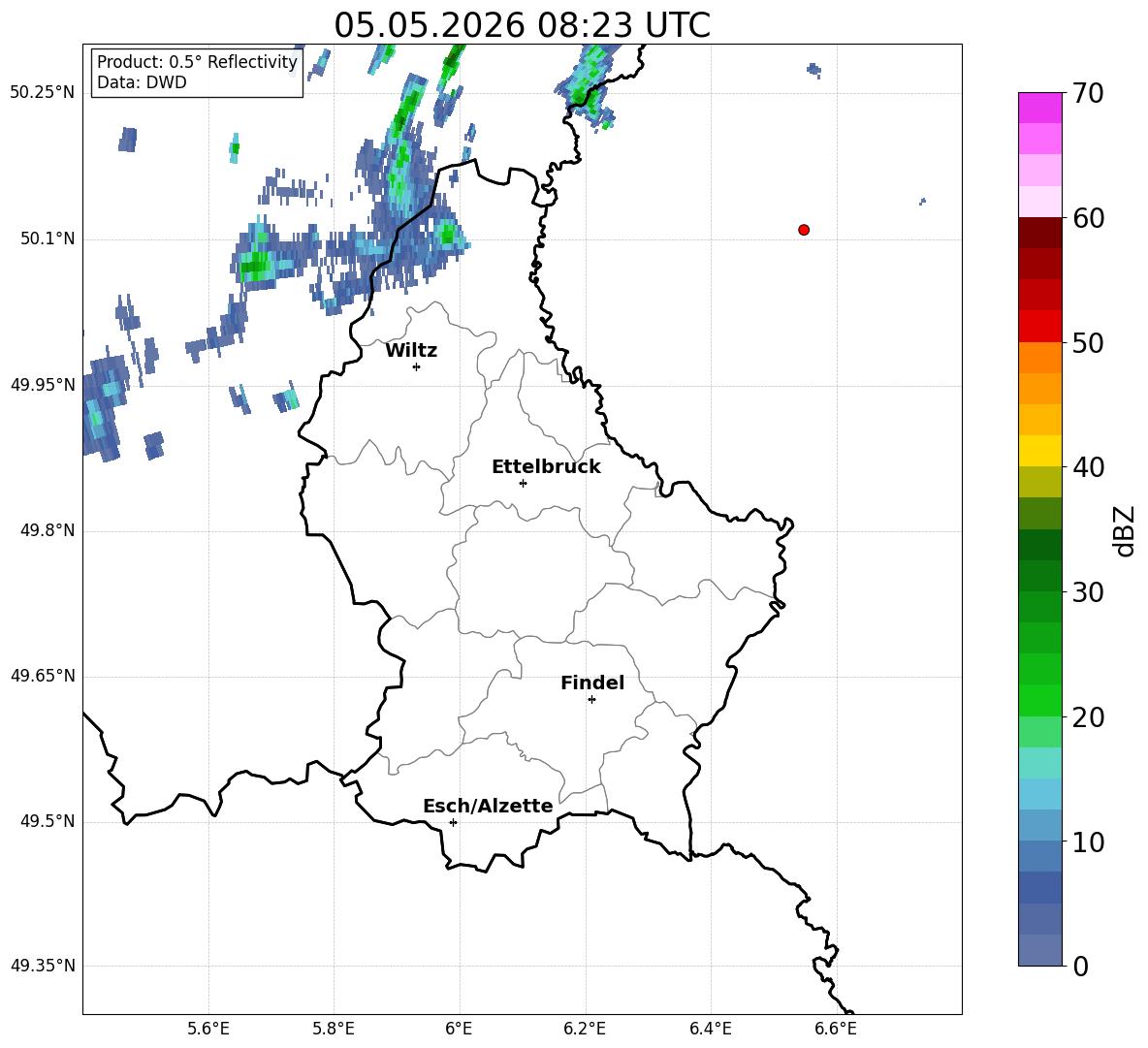Screen dimensions: 1148x1048
Task: Pick the magenta 70 dBZ colorbar segment
Action: [x=1039, y=108]
